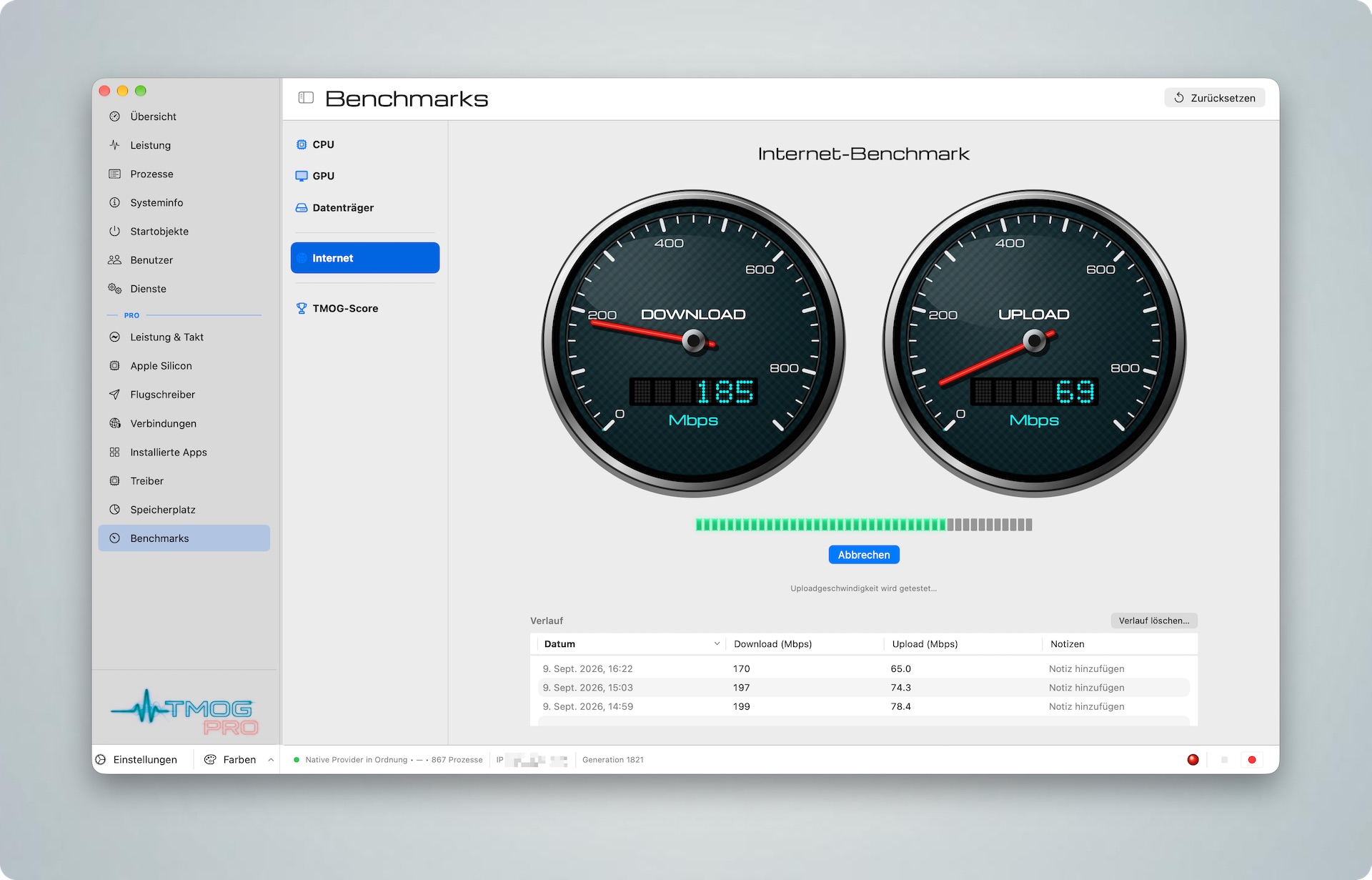Viewport: 1372px width, 880px height.
Task: Open Flugschreiber section
Action: (184, 394)
